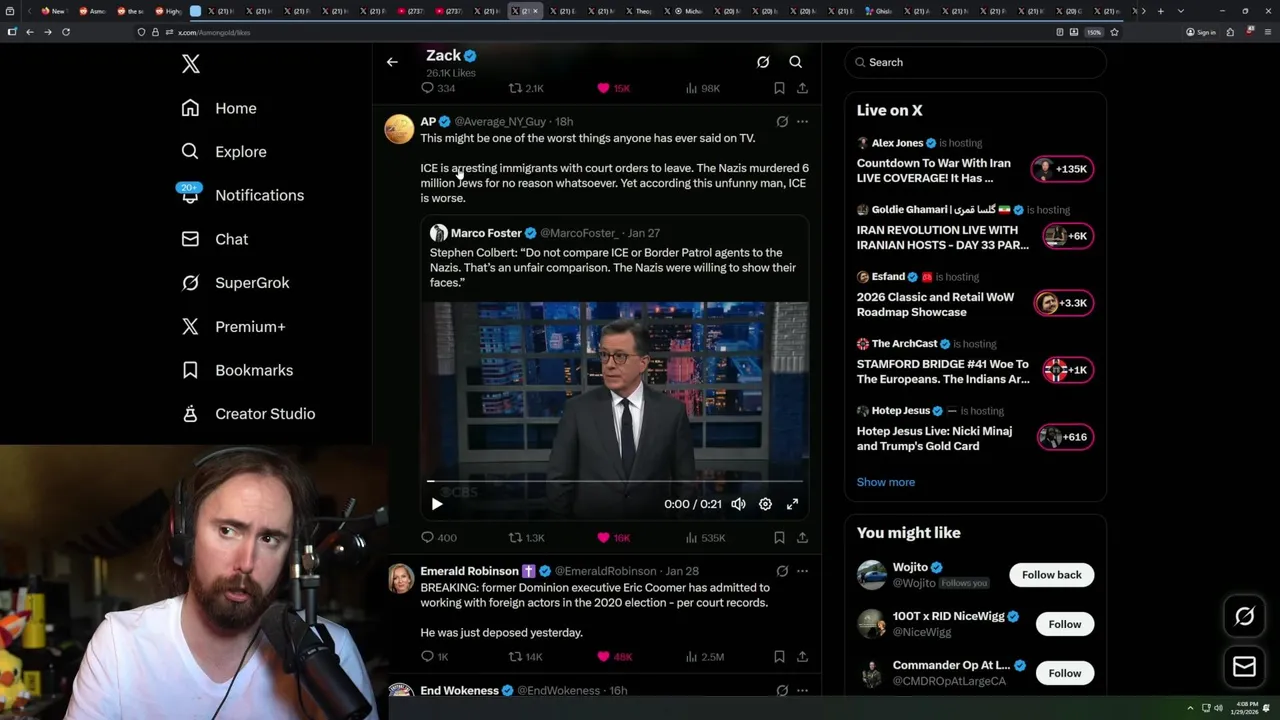Image resolution: width=1280 pixels, height=720 pixels.
Task: Click Show more under Live on X
Action: pos(885,482)
